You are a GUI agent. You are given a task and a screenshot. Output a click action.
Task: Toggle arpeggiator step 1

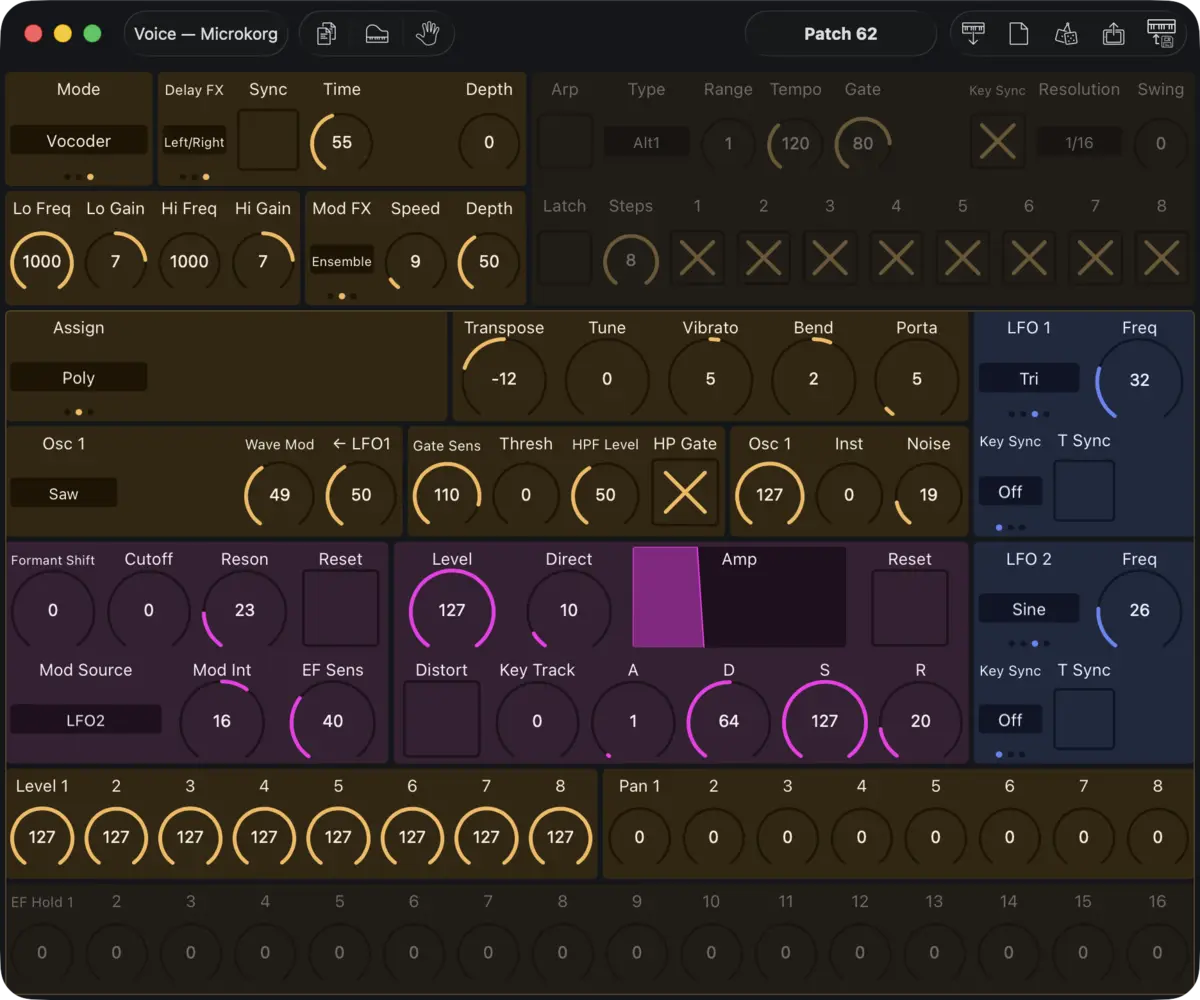[697, 259]
